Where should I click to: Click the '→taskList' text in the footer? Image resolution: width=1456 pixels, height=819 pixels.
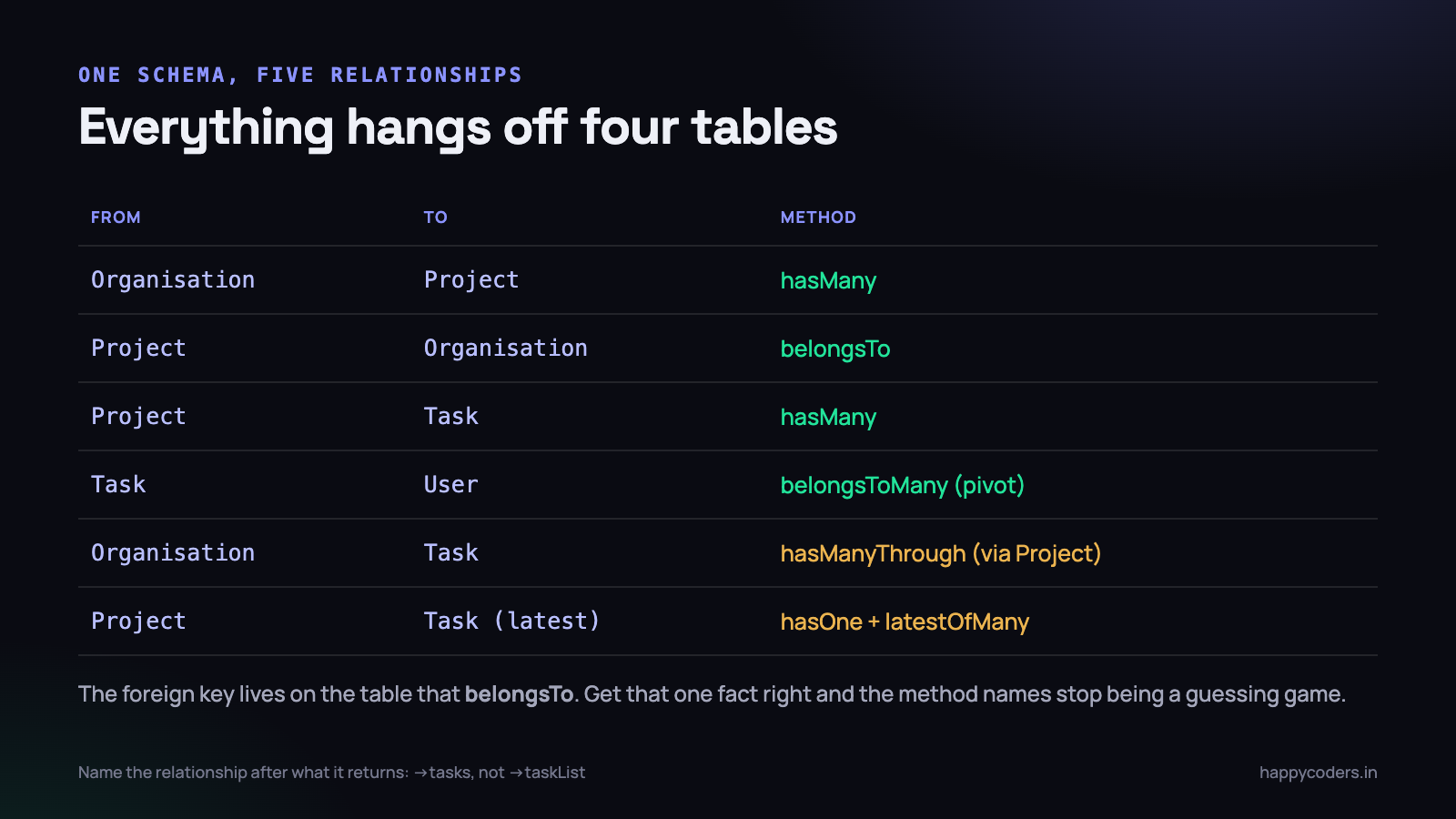(x=547, y=773)
